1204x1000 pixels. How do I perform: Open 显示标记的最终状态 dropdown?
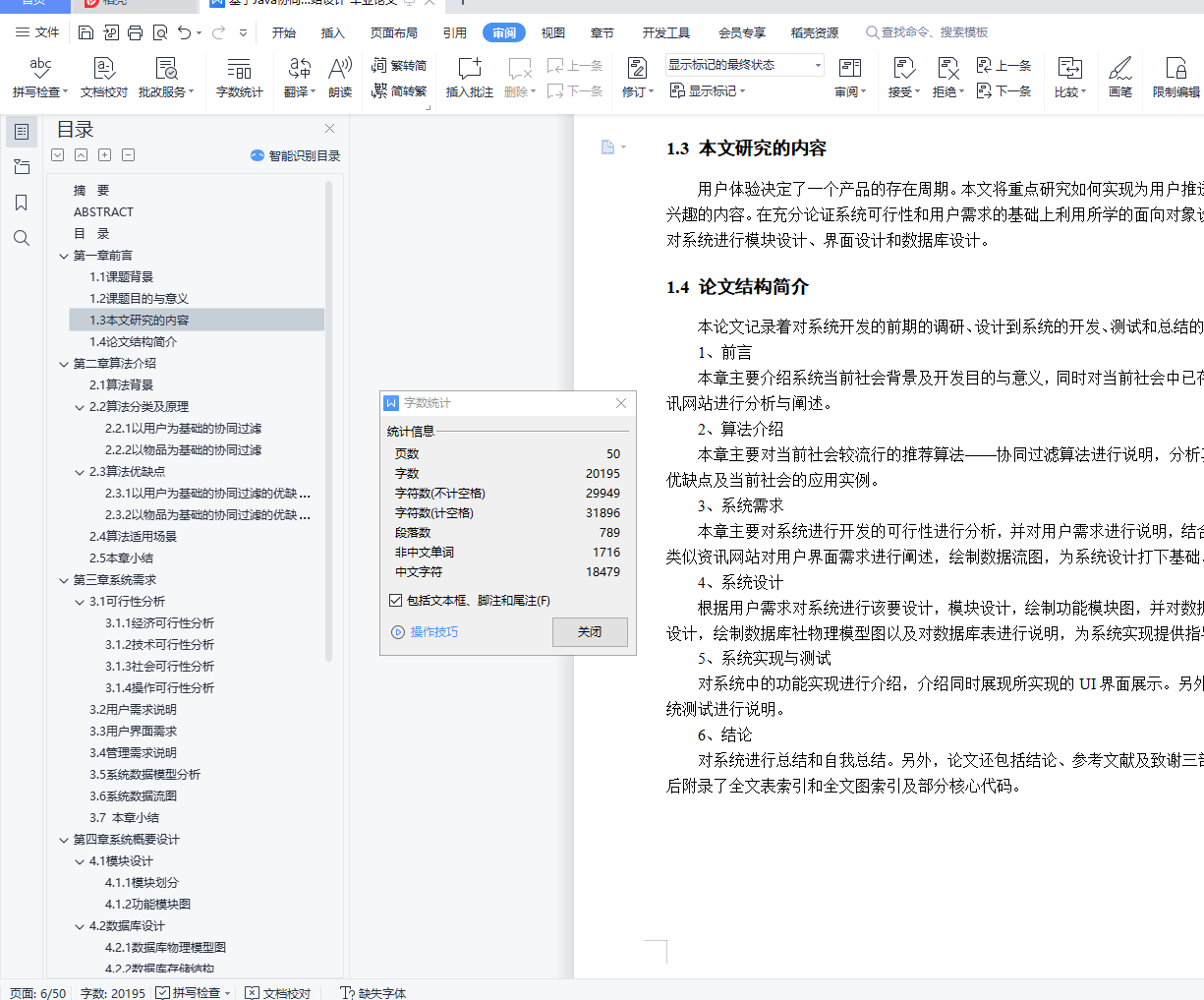(745, 65)
